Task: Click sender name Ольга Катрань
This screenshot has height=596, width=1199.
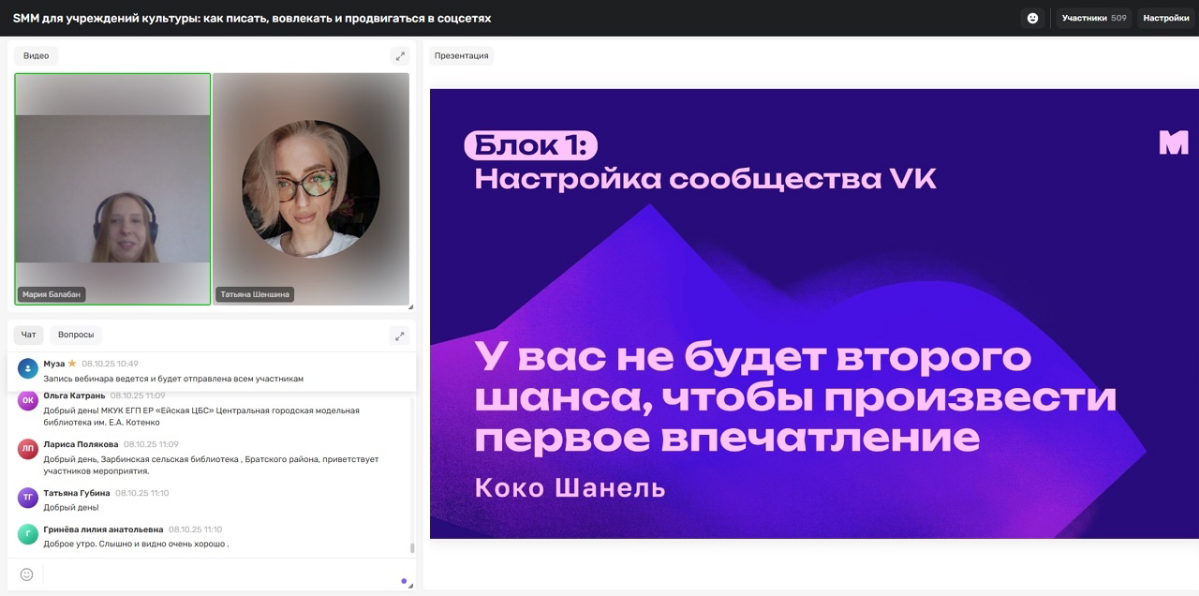Action: pyautogui.click(x=74, y=396)
